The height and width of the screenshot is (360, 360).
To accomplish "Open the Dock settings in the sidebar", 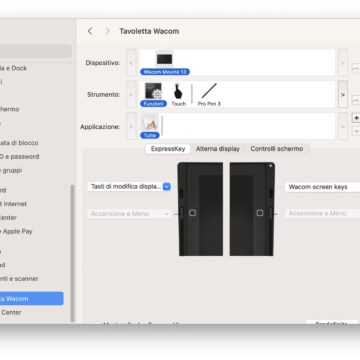I will click(x=13, y=68).
